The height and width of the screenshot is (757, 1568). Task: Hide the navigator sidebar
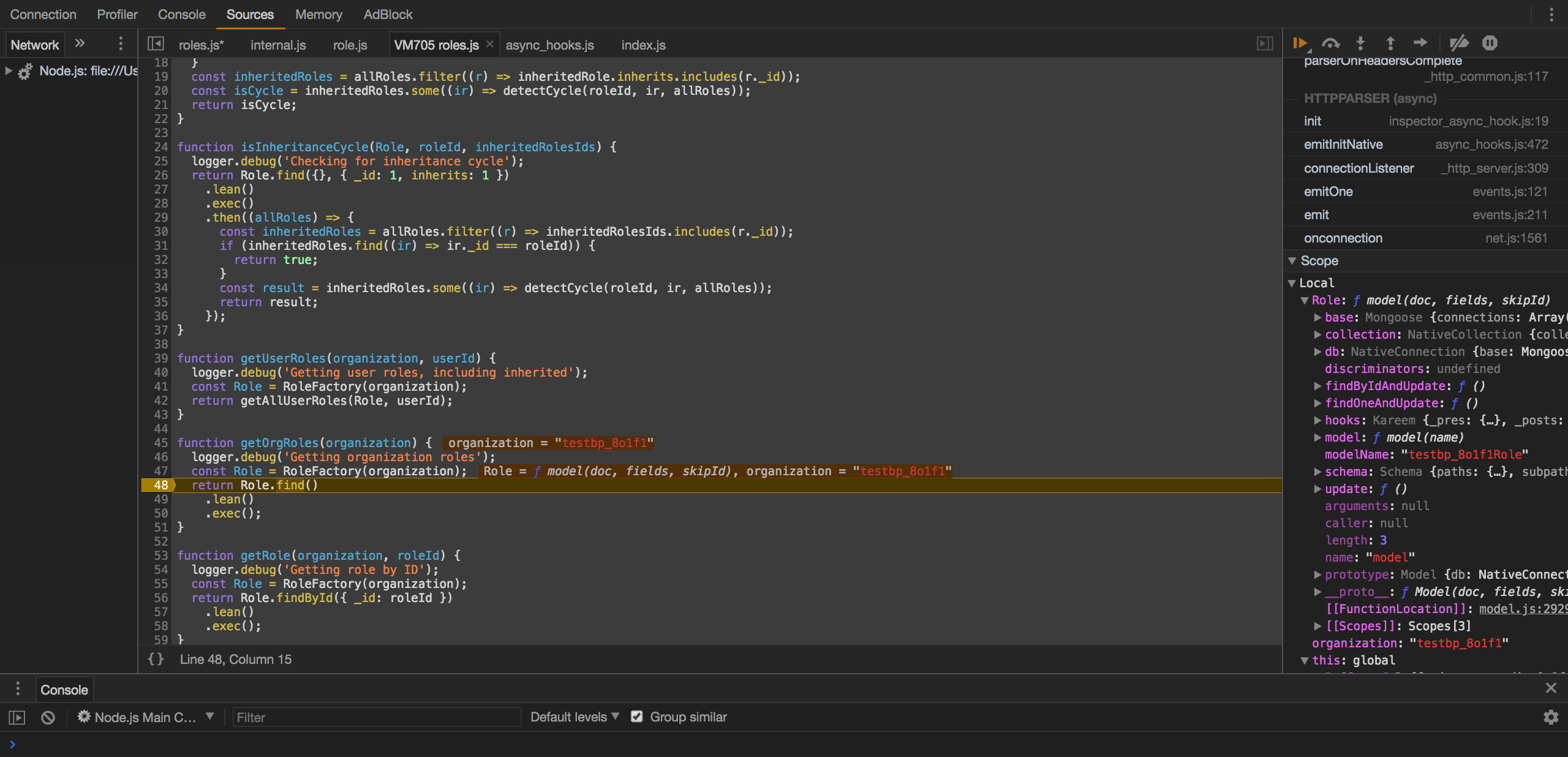click(x=156, y=44)
